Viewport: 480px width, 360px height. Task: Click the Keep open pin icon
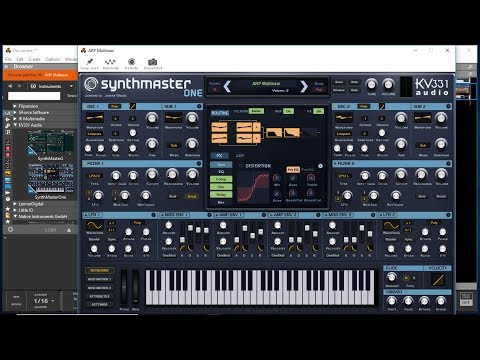click(x=89, y=62)
